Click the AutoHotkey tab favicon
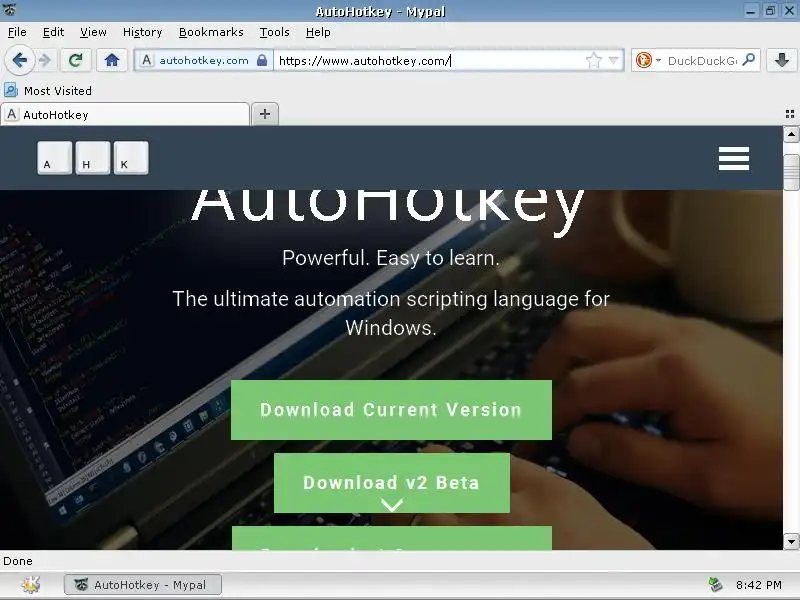Screen dimensions: 800x600 [12, 114]
